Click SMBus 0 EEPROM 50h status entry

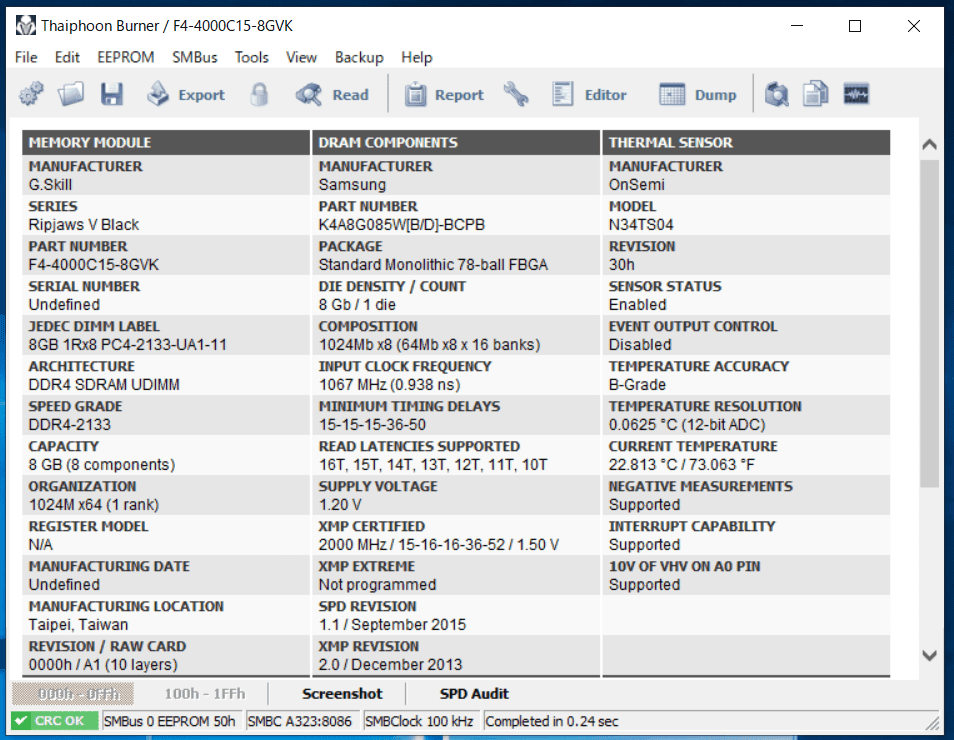click(170, 721)
